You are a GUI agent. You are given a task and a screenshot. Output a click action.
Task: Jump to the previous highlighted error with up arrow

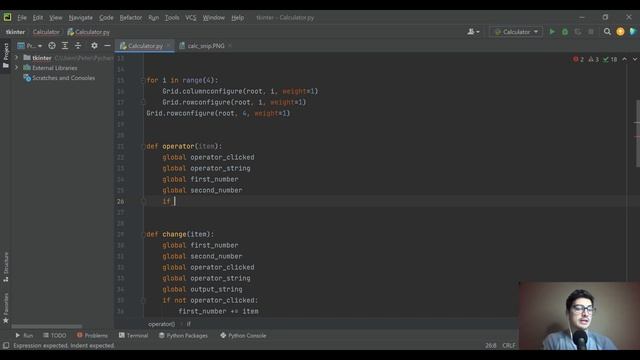pyautogui.click(x=624, y=60)
